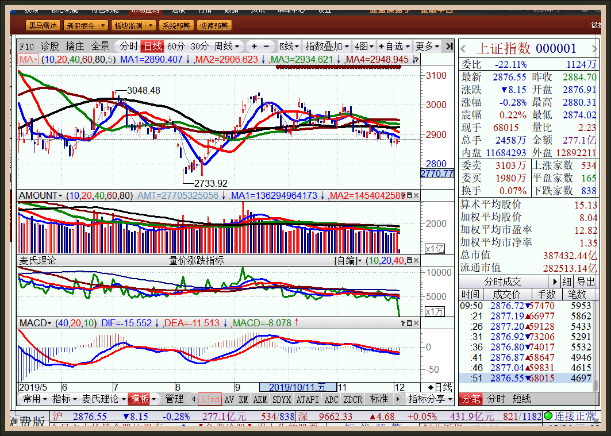Open the K线 chart type dropdown
Screen dimensions: 611x436
click(289, 46)
